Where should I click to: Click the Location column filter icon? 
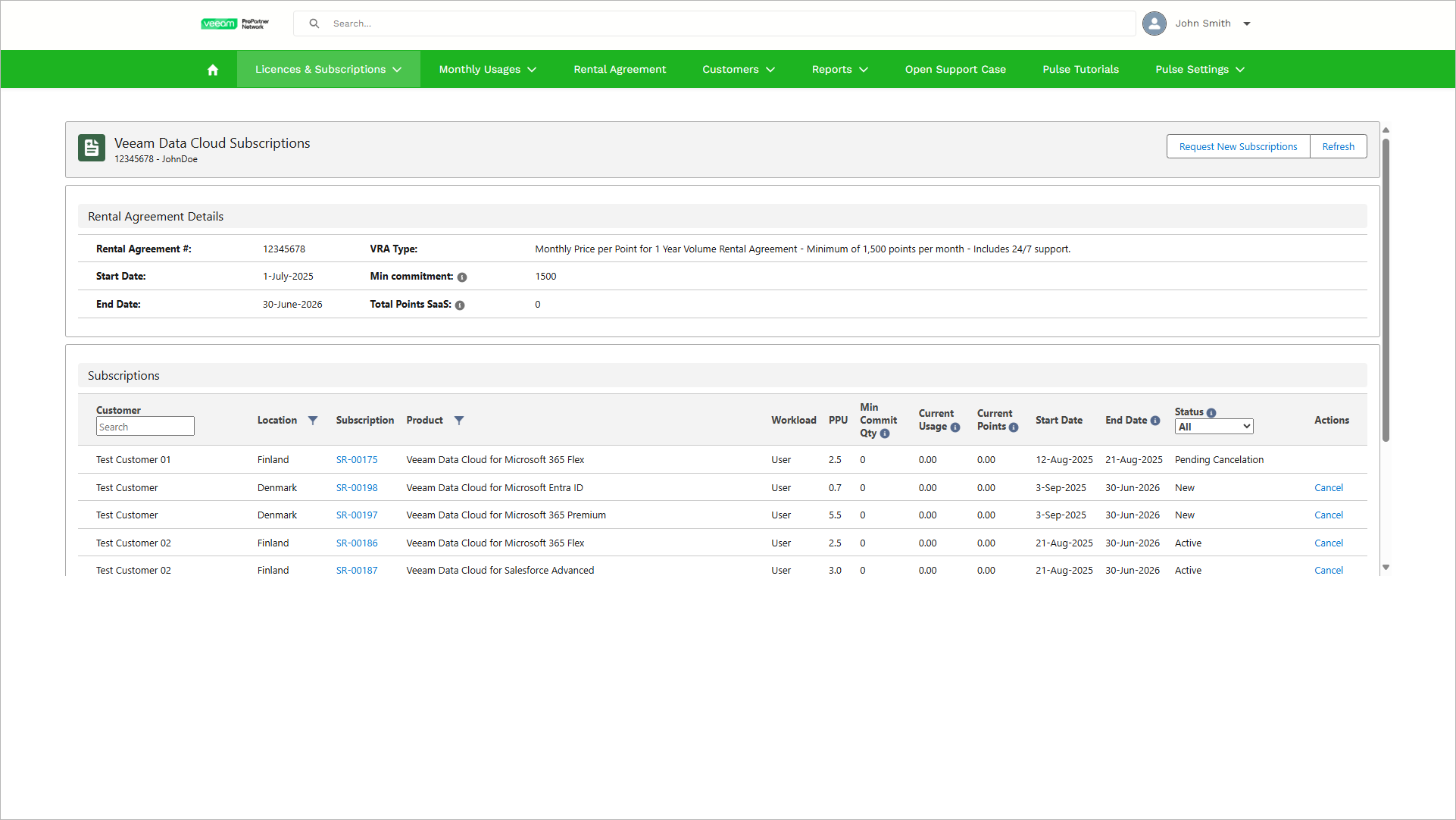[313, 421]
